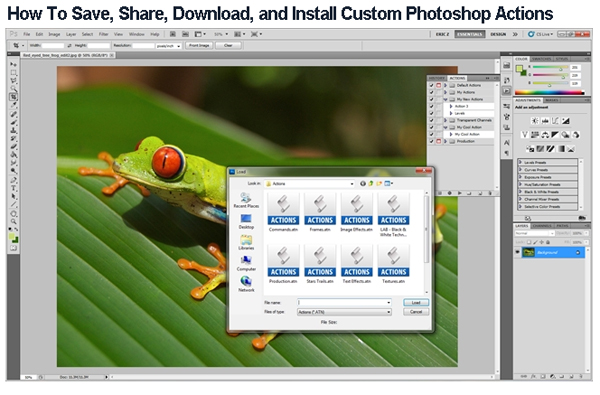Click the Load button in dialog
This screenshot has width=600, height=395.
pos(416,302)
